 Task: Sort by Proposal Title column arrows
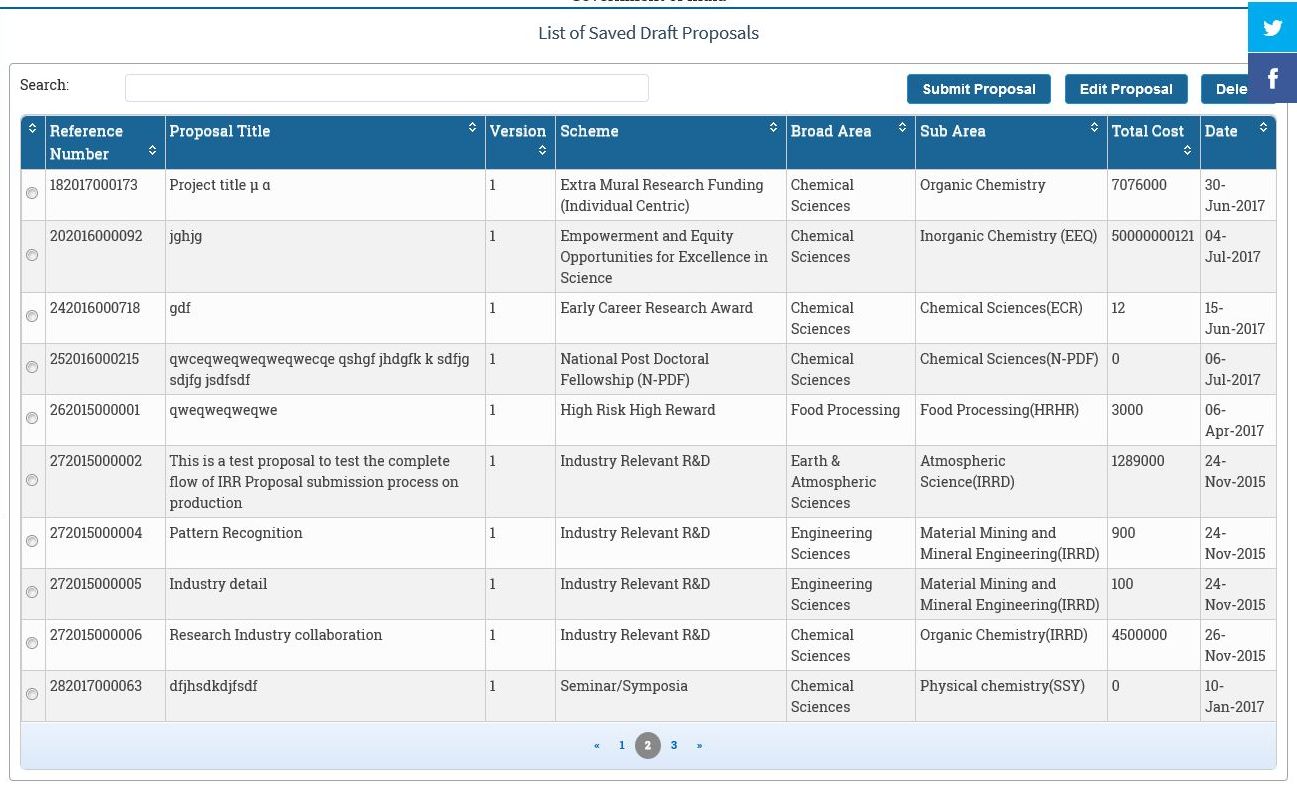pyautogui.click(x=472, y=128)
